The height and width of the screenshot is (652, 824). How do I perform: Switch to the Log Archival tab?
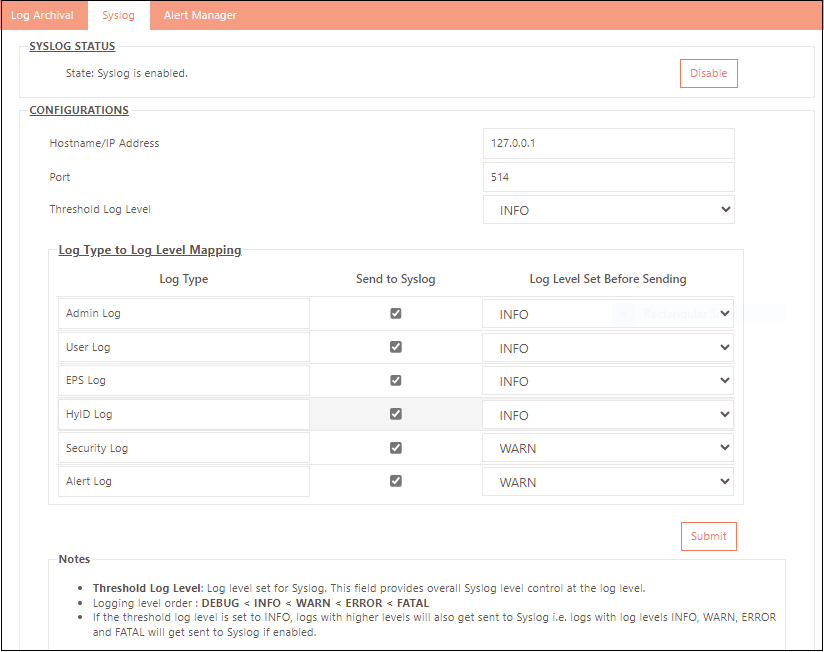(42, 15)
